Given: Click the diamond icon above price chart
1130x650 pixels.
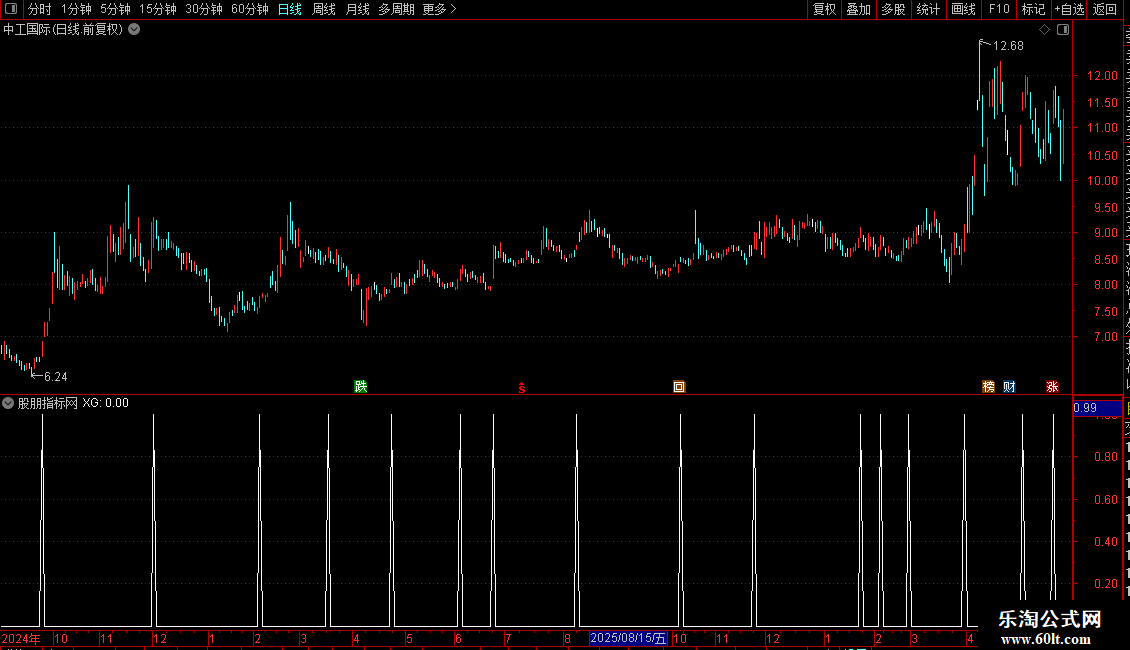Looking at the screenshot, I should [x=1044, y=30].
